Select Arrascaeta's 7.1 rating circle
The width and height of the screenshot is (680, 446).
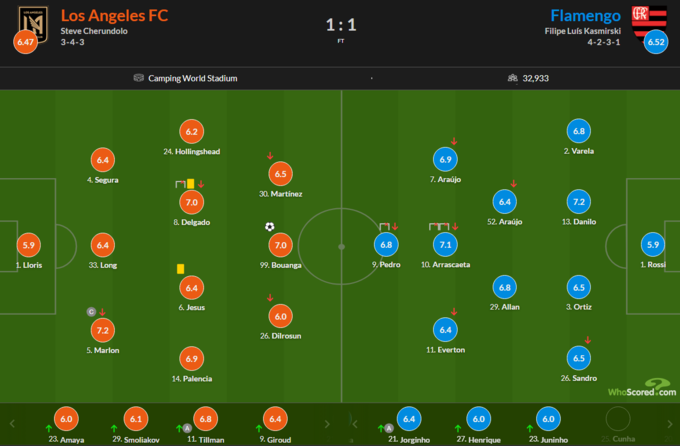(x=444, y=244)
